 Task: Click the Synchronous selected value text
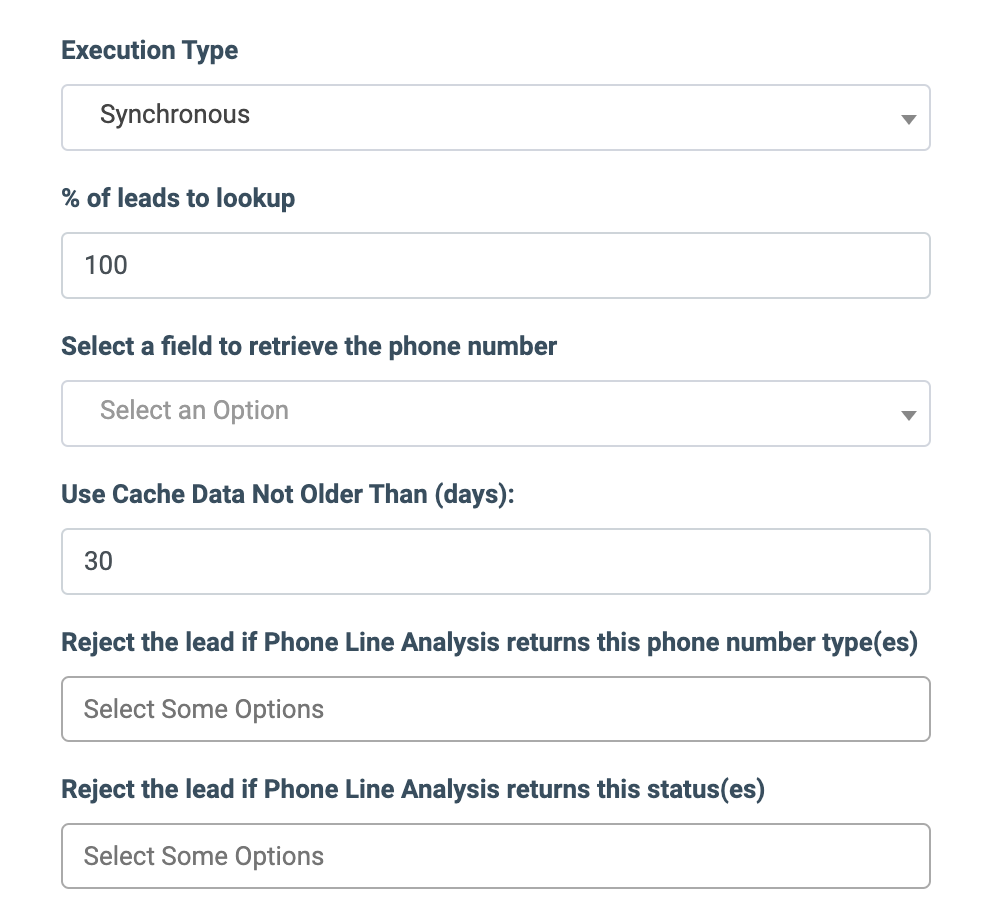[175, 115]
